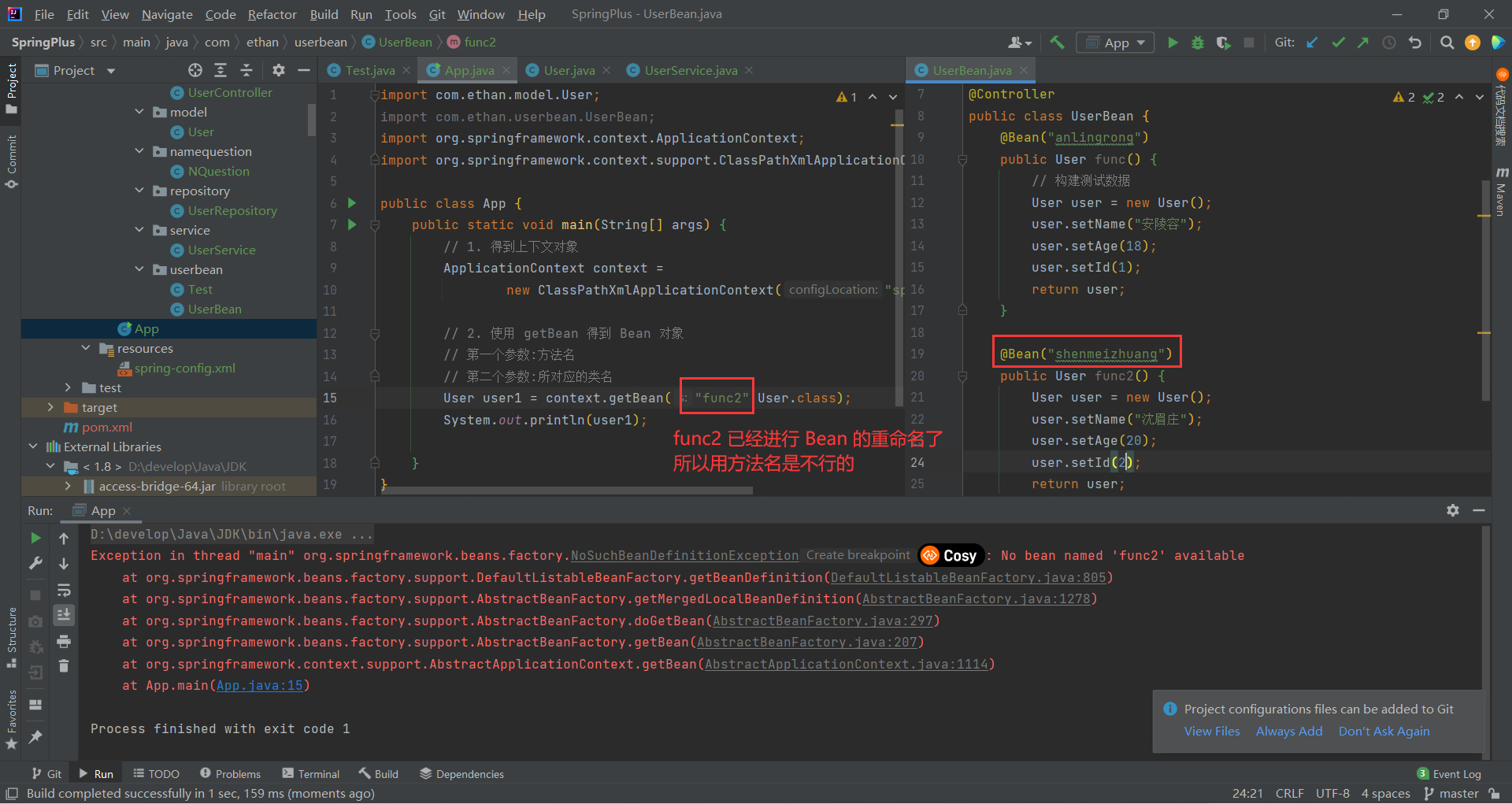Click UTF-8 encoding in status bar
This screenshot has width=1512, height=804.
point(1332,794)
